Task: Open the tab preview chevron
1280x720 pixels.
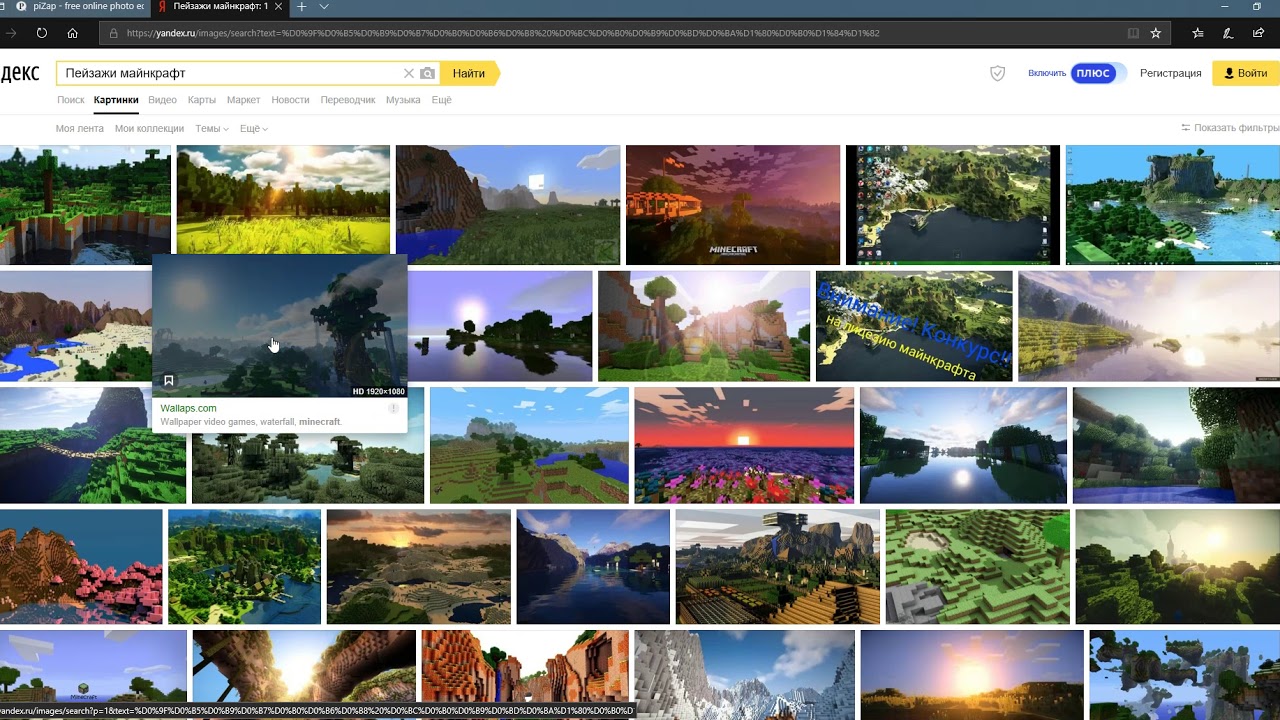Action: click(324, 7)
